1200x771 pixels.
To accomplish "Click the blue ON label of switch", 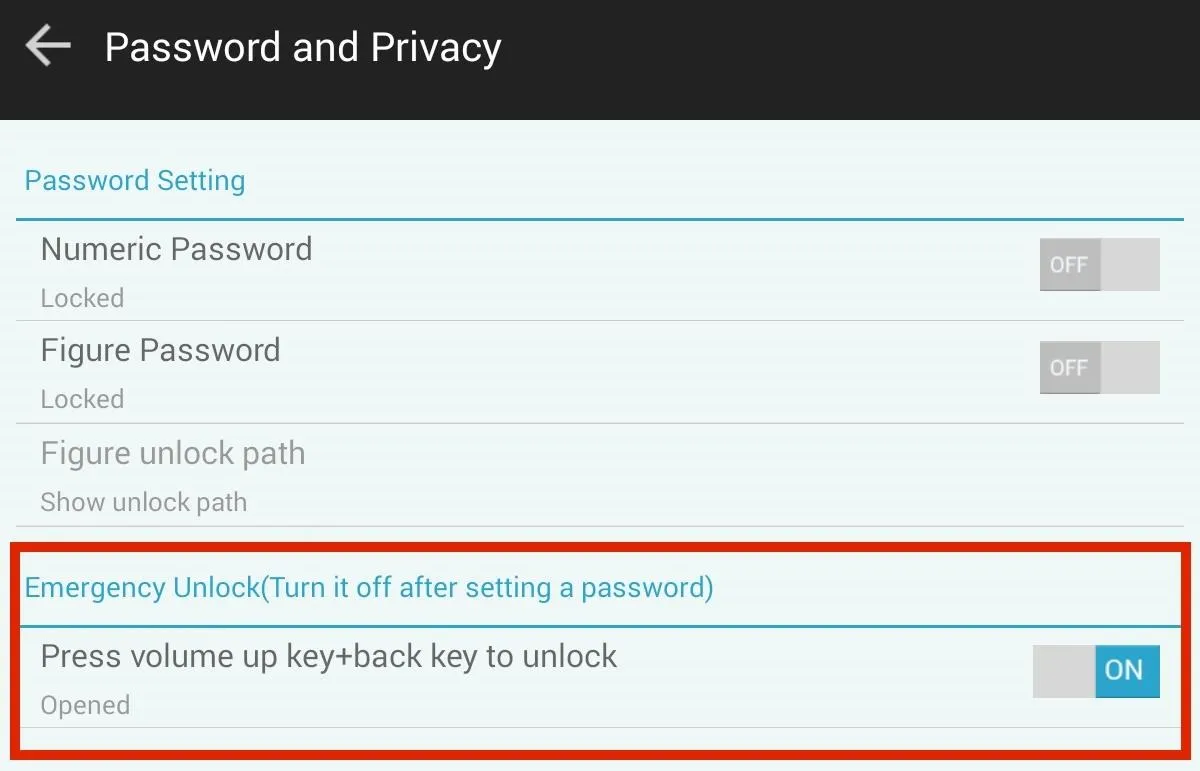I will point(1127,671).
